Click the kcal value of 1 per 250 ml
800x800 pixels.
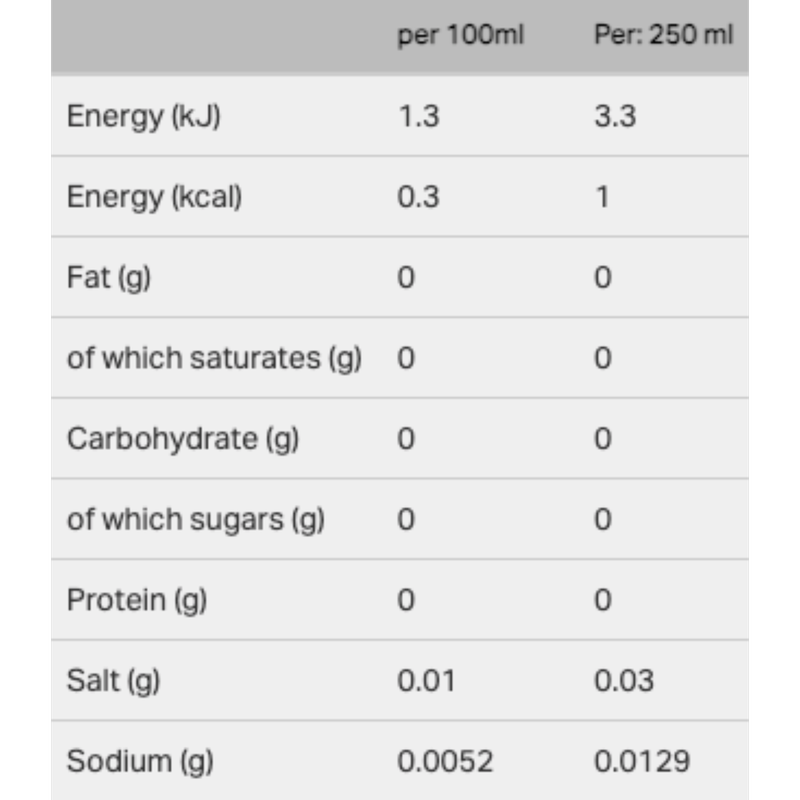(x=603, y=196)
